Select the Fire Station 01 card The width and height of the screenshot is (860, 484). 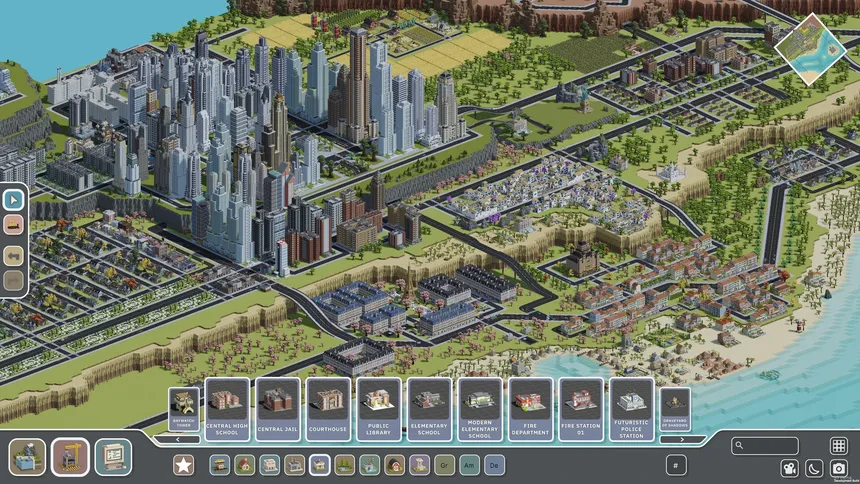click(x=581, y=409)
